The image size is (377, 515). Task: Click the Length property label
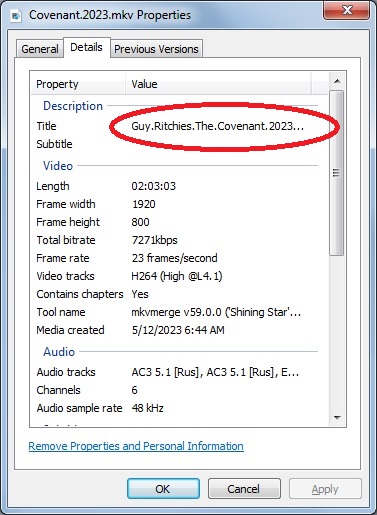click(x=53, y=186)
